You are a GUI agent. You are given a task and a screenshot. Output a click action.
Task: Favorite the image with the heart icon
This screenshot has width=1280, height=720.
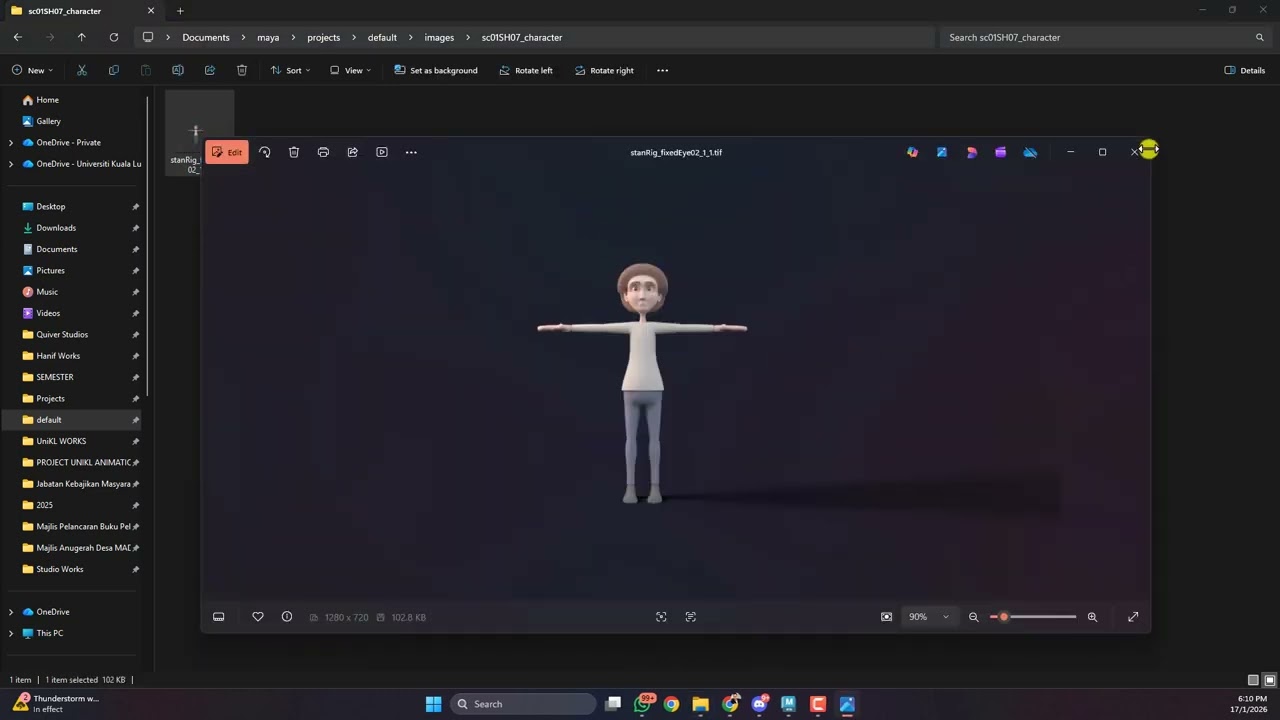pos(258,617)
